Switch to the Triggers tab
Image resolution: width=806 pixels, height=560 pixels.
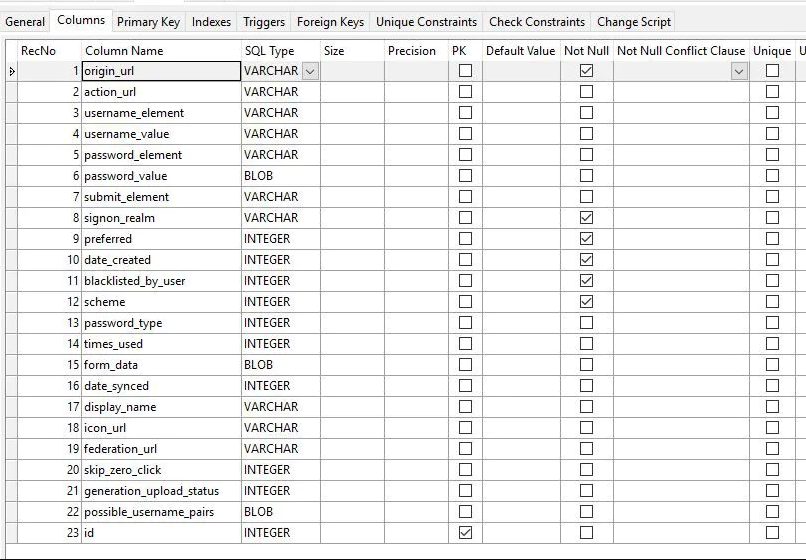pyautogui.click(x=264, y=21)
